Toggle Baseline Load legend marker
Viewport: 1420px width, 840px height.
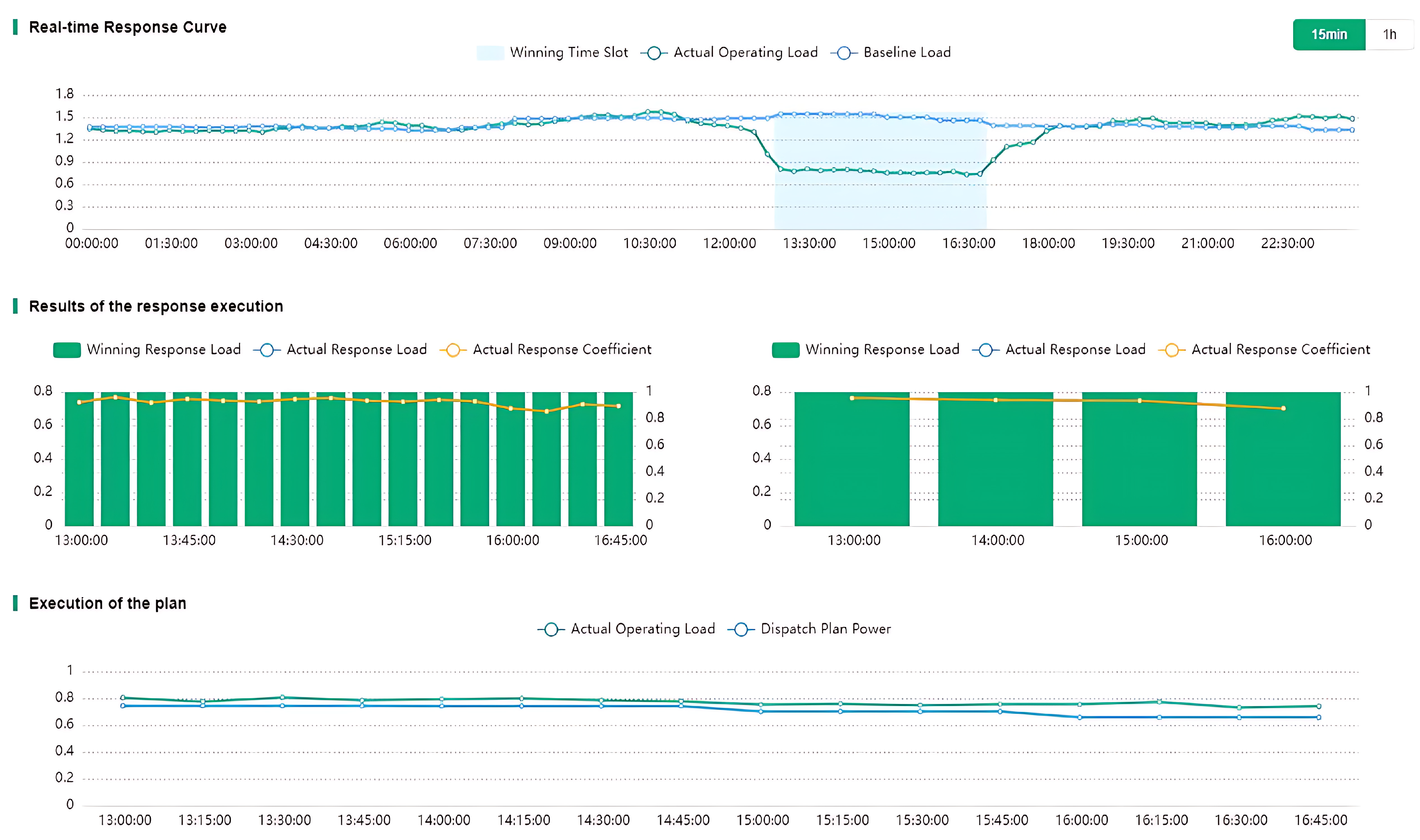click(843, 53)
